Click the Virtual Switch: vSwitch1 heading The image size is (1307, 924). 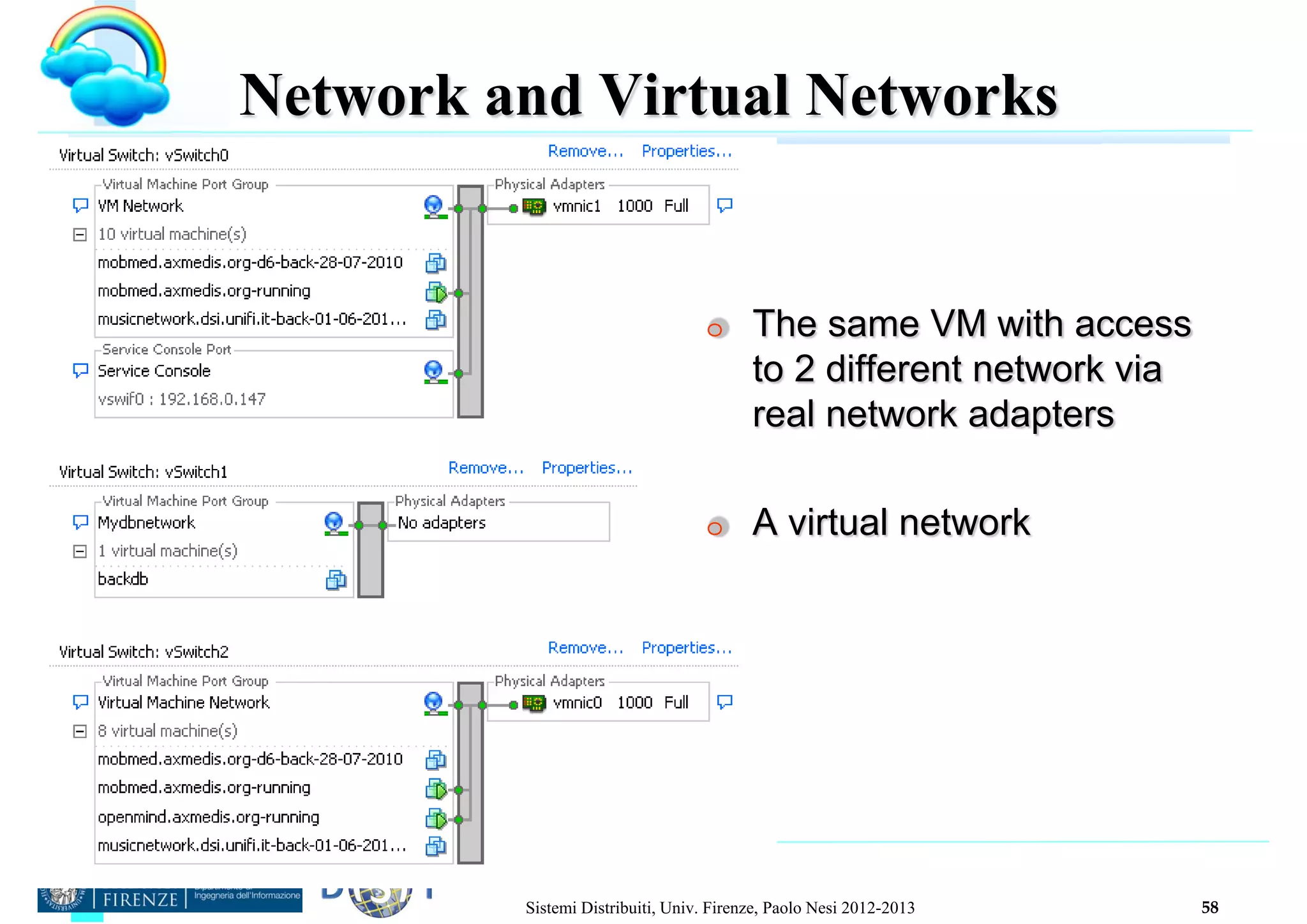(143, 472)
